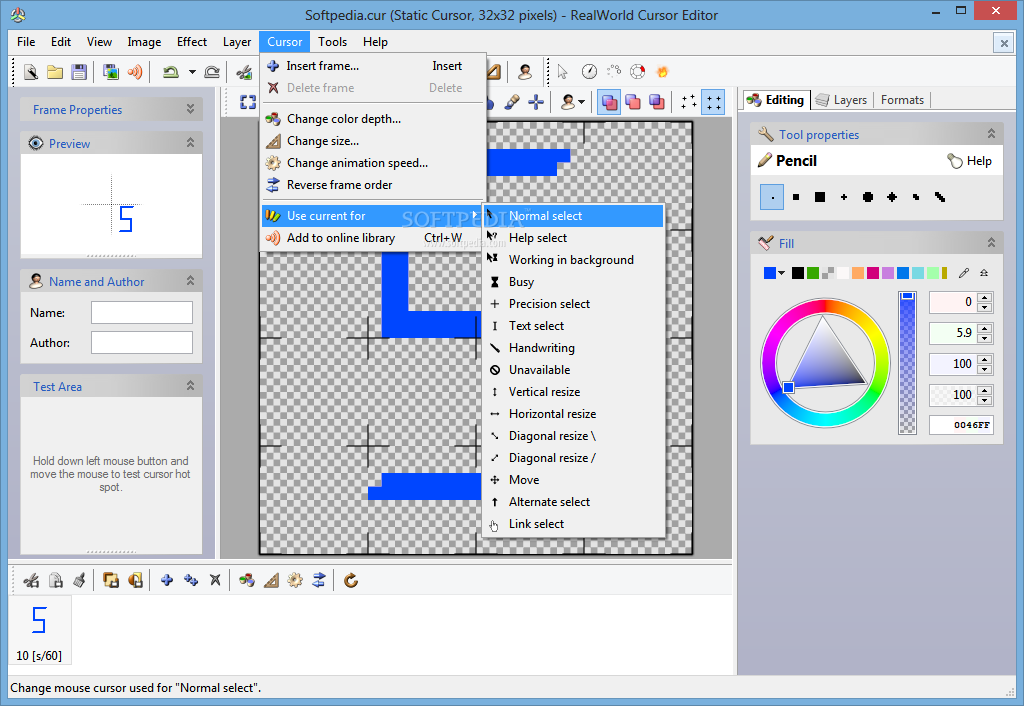
Task: Select the thick diagonal pencil tip
Action: click(940, 197)
